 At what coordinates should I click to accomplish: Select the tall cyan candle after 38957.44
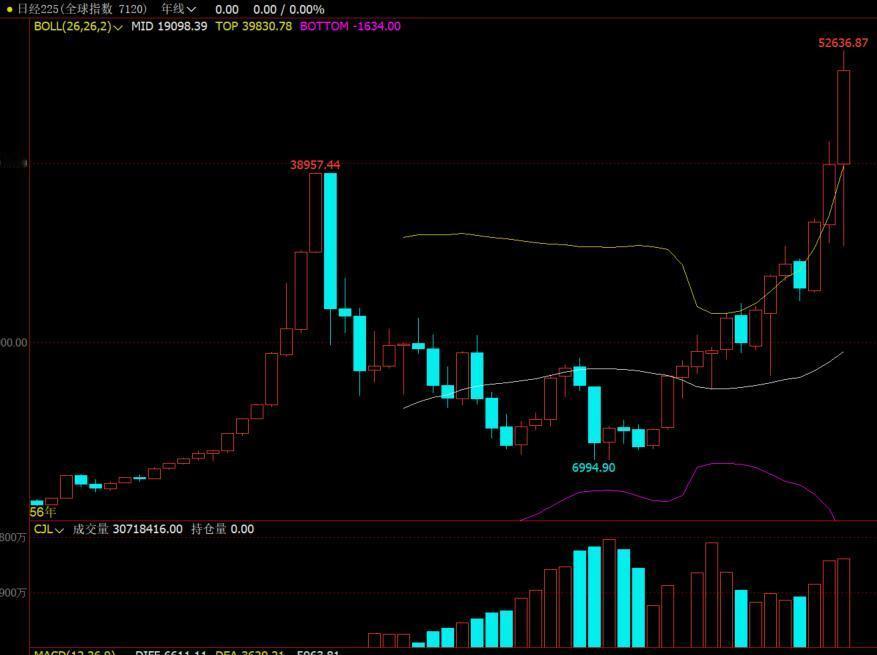tap(331, 241)
